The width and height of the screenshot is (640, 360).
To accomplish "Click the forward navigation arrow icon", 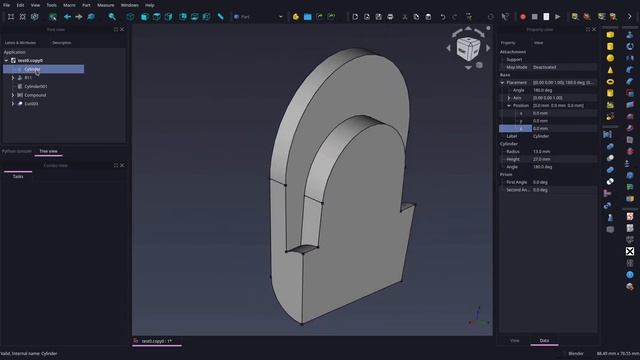I will coord(78,17).
